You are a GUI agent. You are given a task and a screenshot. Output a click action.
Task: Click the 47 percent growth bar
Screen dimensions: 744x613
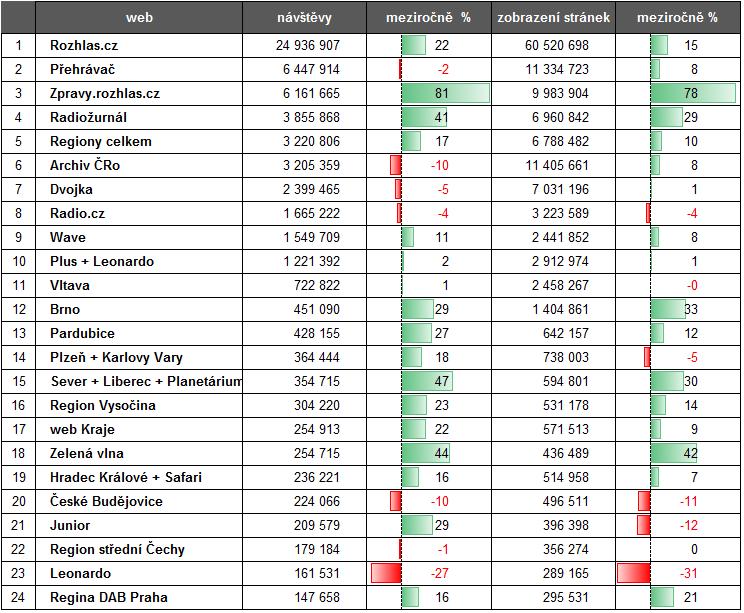tap(427, 381)
